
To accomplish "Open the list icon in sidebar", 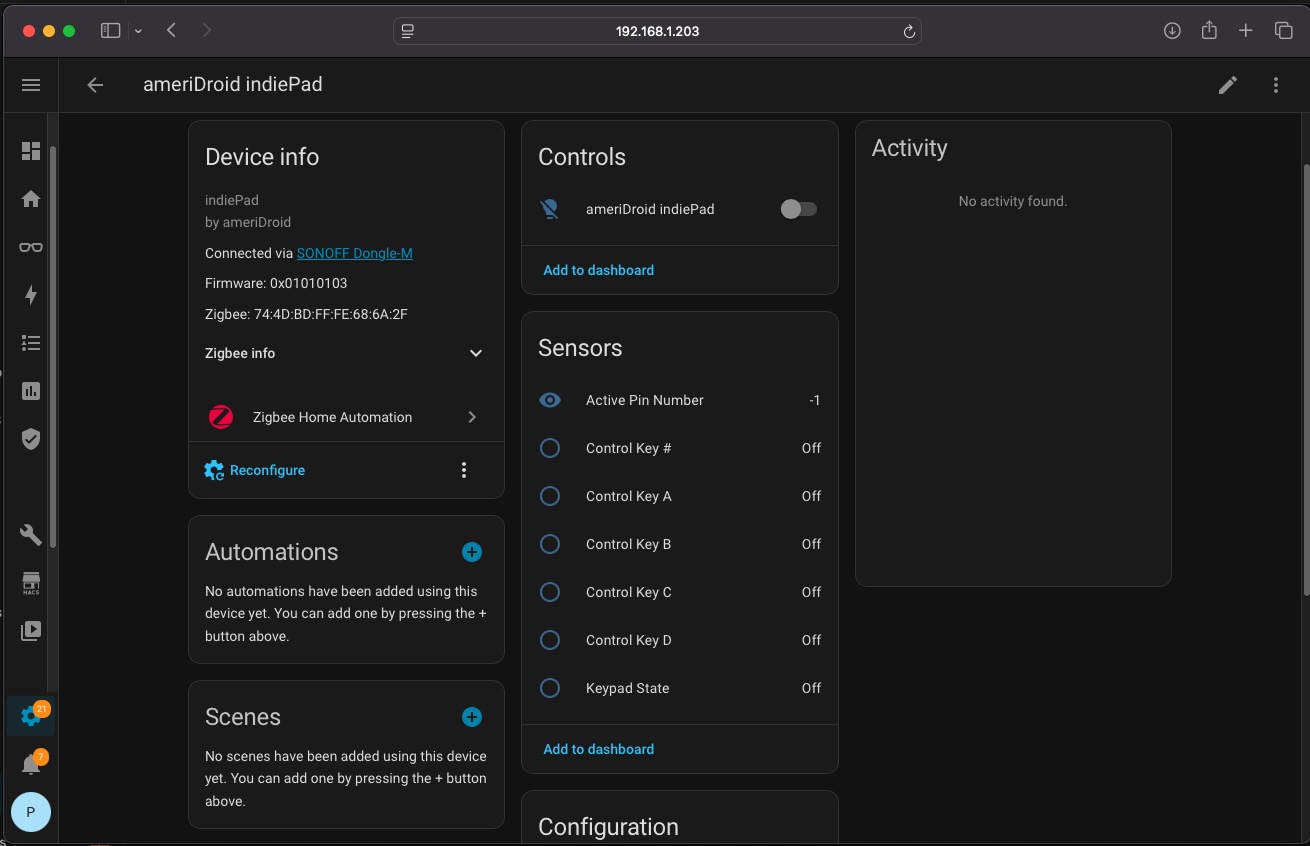I will click(31, 343).
